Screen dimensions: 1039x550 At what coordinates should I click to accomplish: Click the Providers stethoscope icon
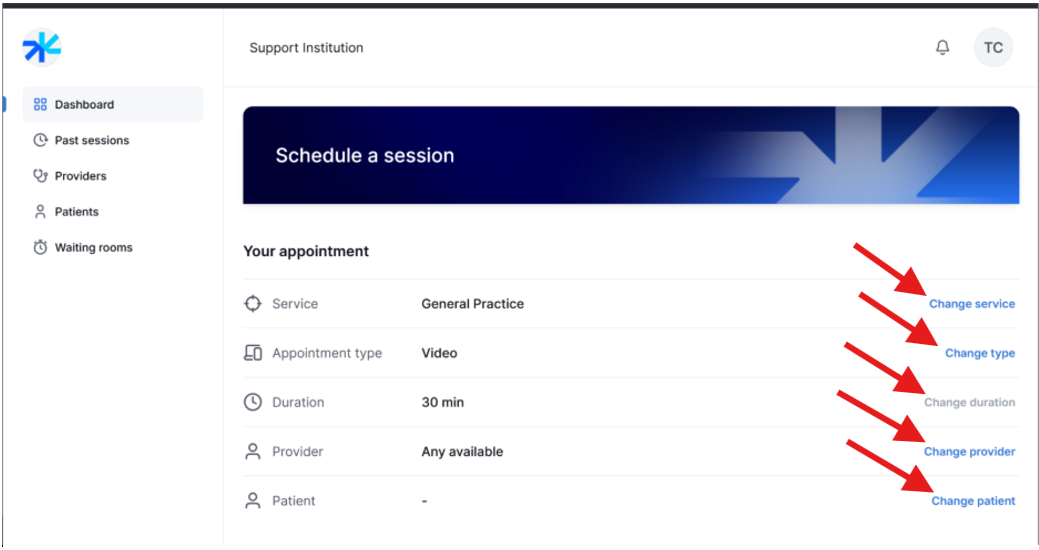coord(41,176)
